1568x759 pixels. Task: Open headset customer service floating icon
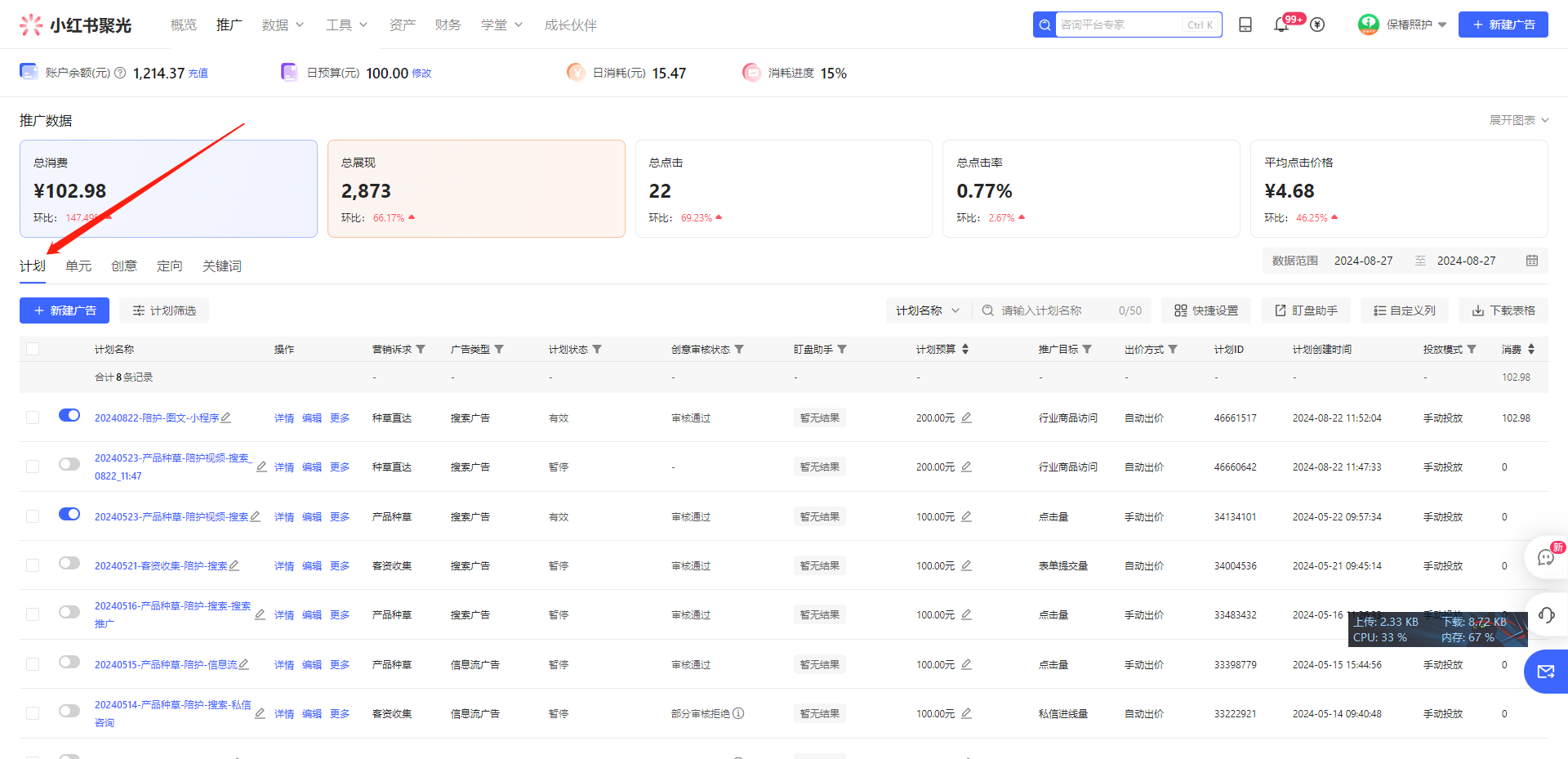1546,615
